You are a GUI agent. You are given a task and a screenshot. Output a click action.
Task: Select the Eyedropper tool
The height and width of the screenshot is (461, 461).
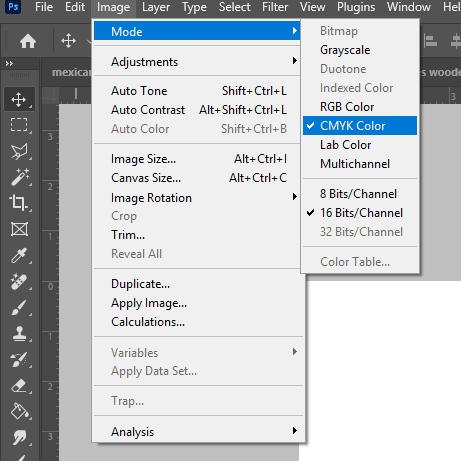(19, 255)
